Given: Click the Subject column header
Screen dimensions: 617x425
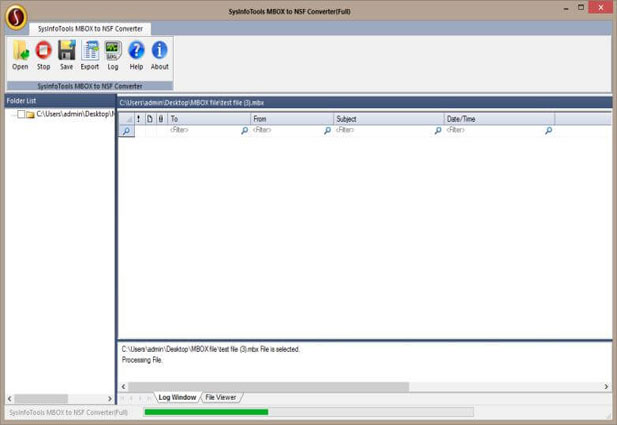Looking at the screenshot, I should [389, 119].
